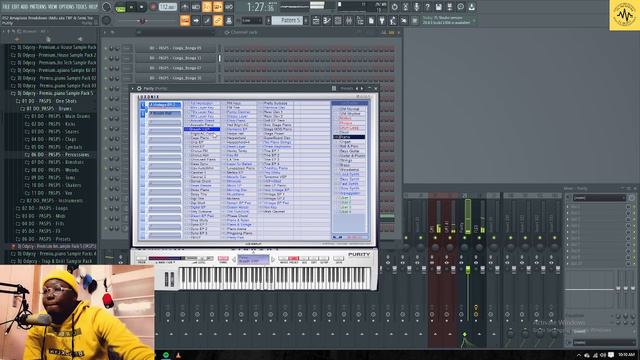640x360 pixels.
Task: Select Bass Guitar category in Purity
Action: click(x=349, y=151)
